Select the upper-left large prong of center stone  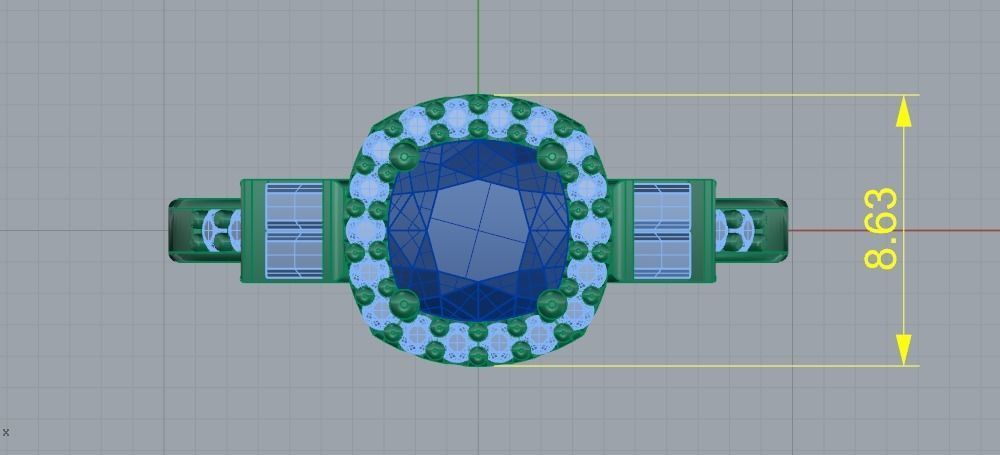pos(404,154)
